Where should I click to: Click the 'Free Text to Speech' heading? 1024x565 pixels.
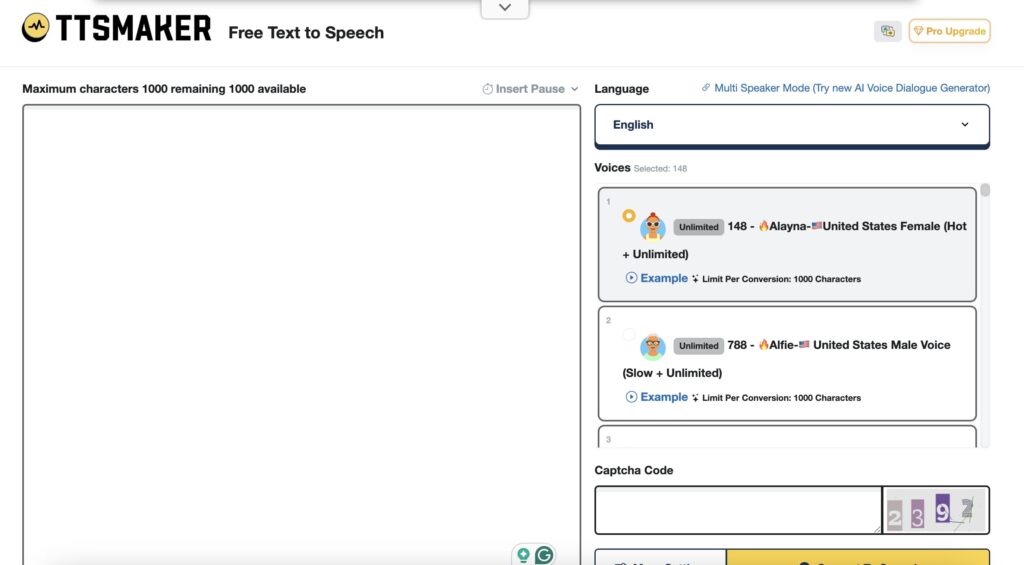(x=306, y=33)
